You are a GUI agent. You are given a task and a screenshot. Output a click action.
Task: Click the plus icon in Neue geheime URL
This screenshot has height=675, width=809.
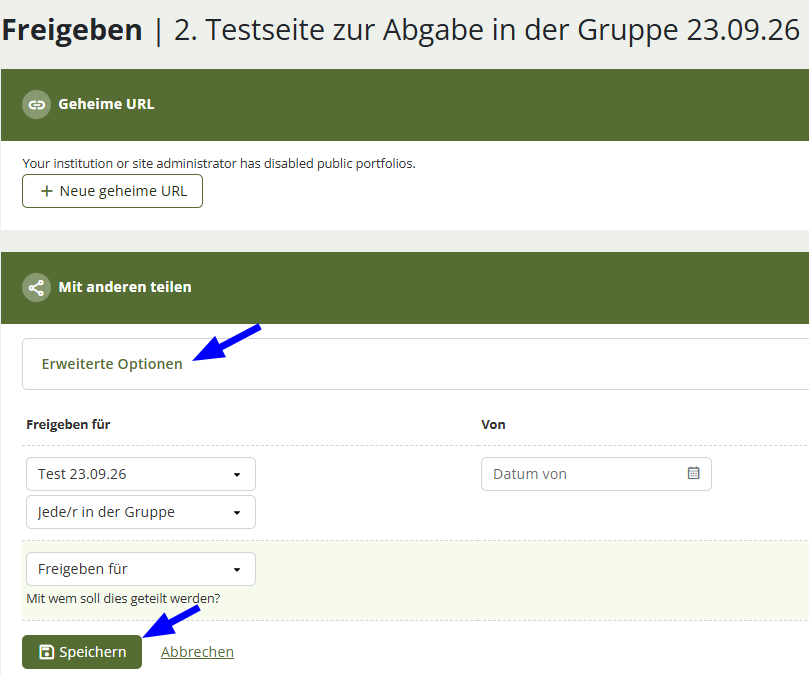tap(46, 191)
